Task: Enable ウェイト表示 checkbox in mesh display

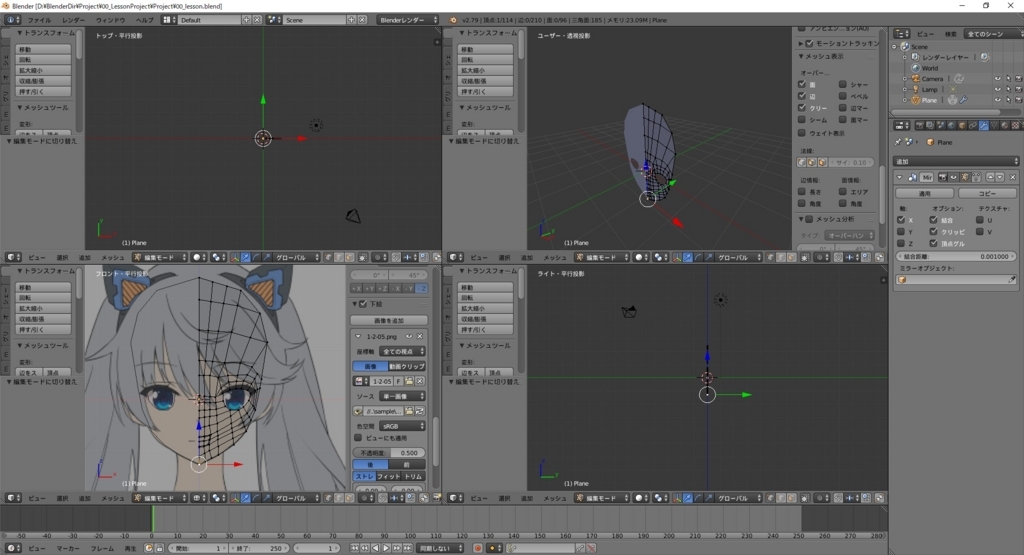Action: tap(802, 133)
